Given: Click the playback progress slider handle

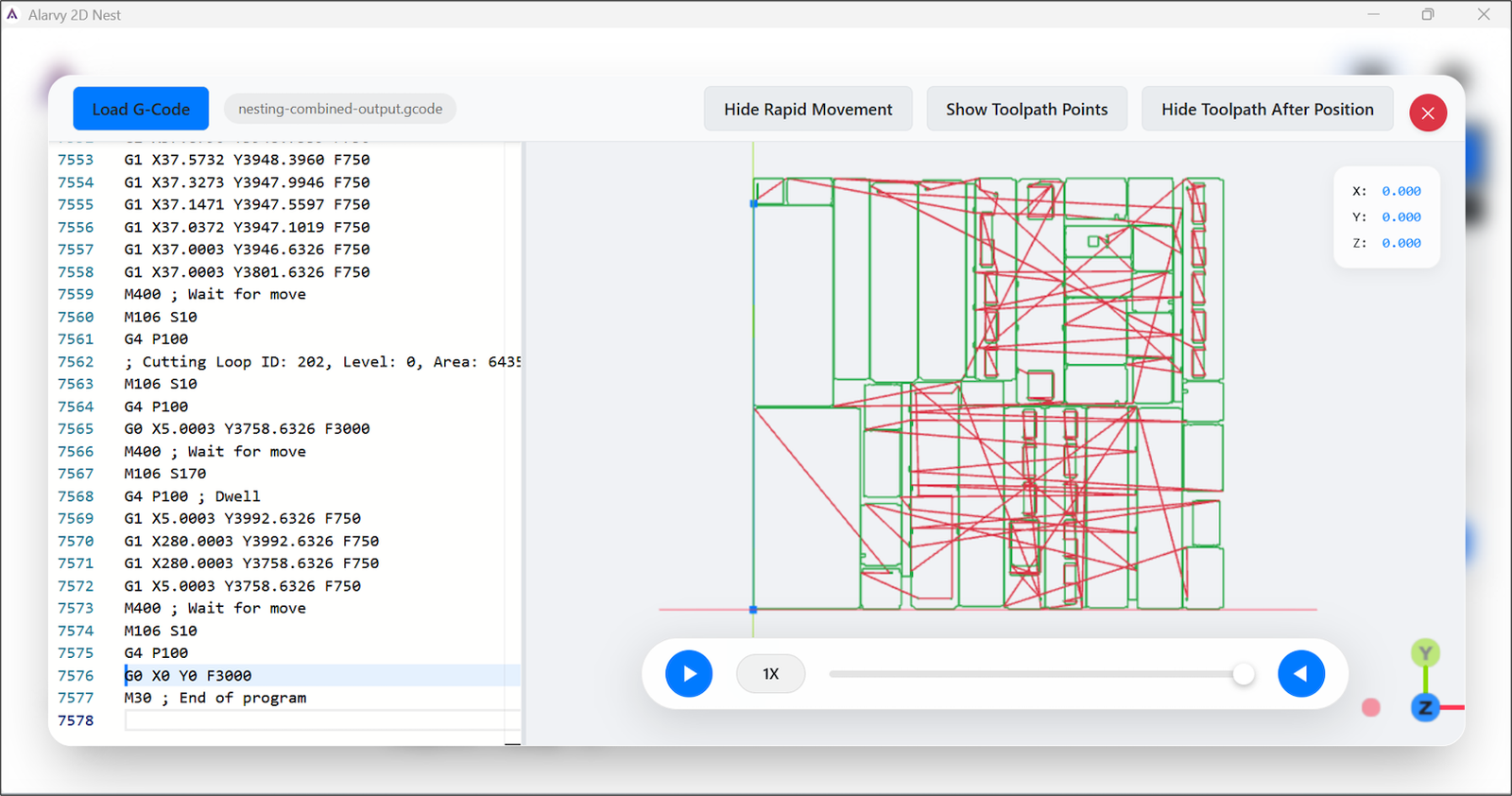Looking at the screenshot, I should (x=1244, y=674).
